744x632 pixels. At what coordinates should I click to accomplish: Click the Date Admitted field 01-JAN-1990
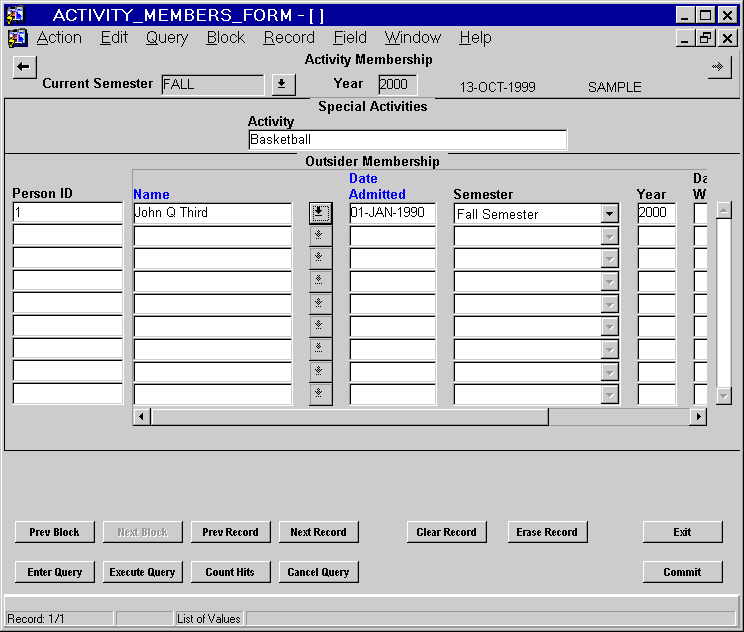tap(392, 213)
